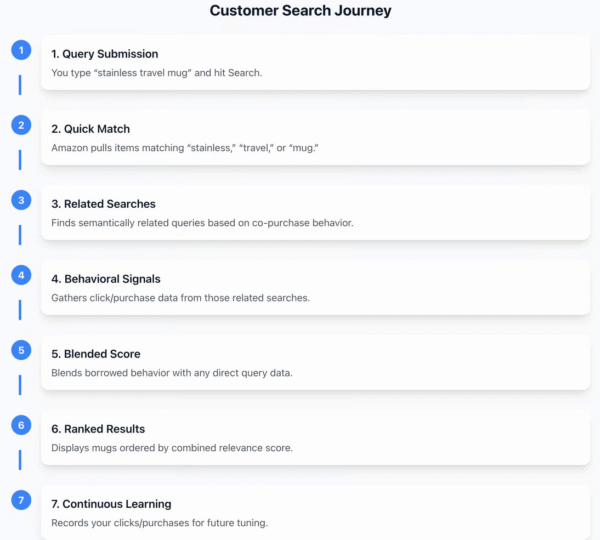Screen dimensions: 600x540
Task: Click the step 4 numbered circle
Action: pyautogui.click(x=21, y=275)
